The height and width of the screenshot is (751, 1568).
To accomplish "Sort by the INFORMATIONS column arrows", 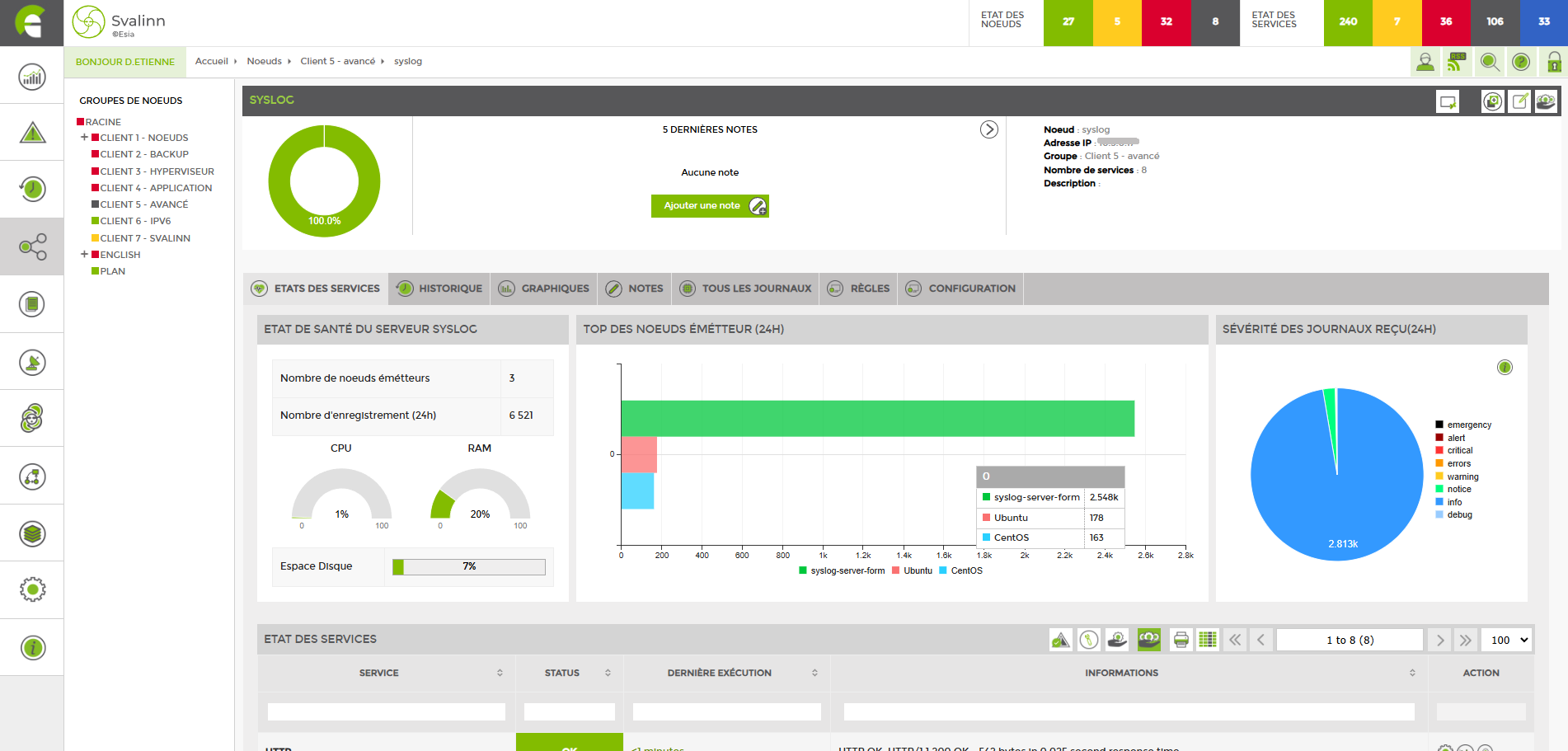I will pos(1412,674).
